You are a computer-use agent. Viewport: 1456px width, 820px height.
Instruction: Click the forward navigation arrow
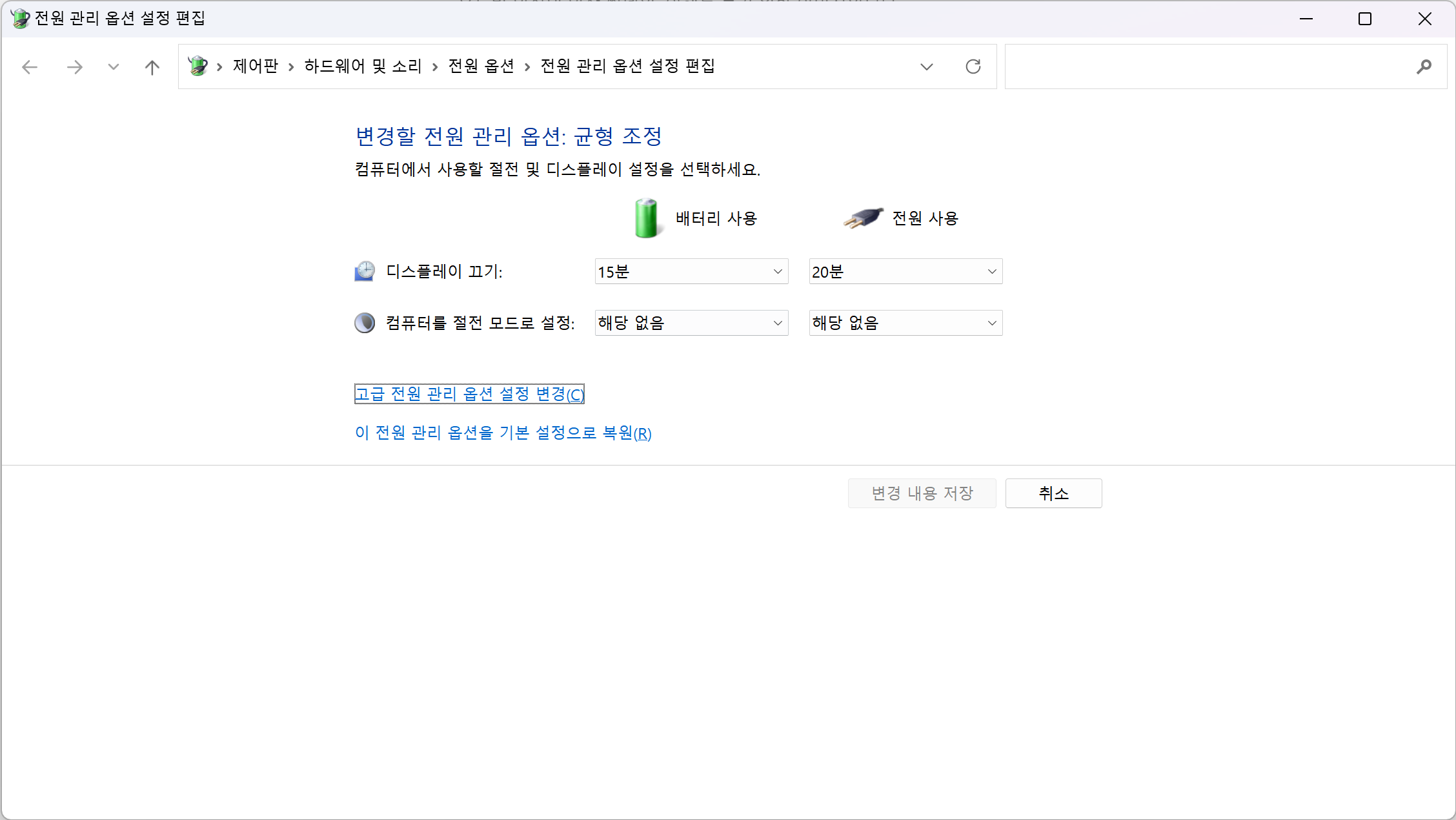(x=75, y=67)
